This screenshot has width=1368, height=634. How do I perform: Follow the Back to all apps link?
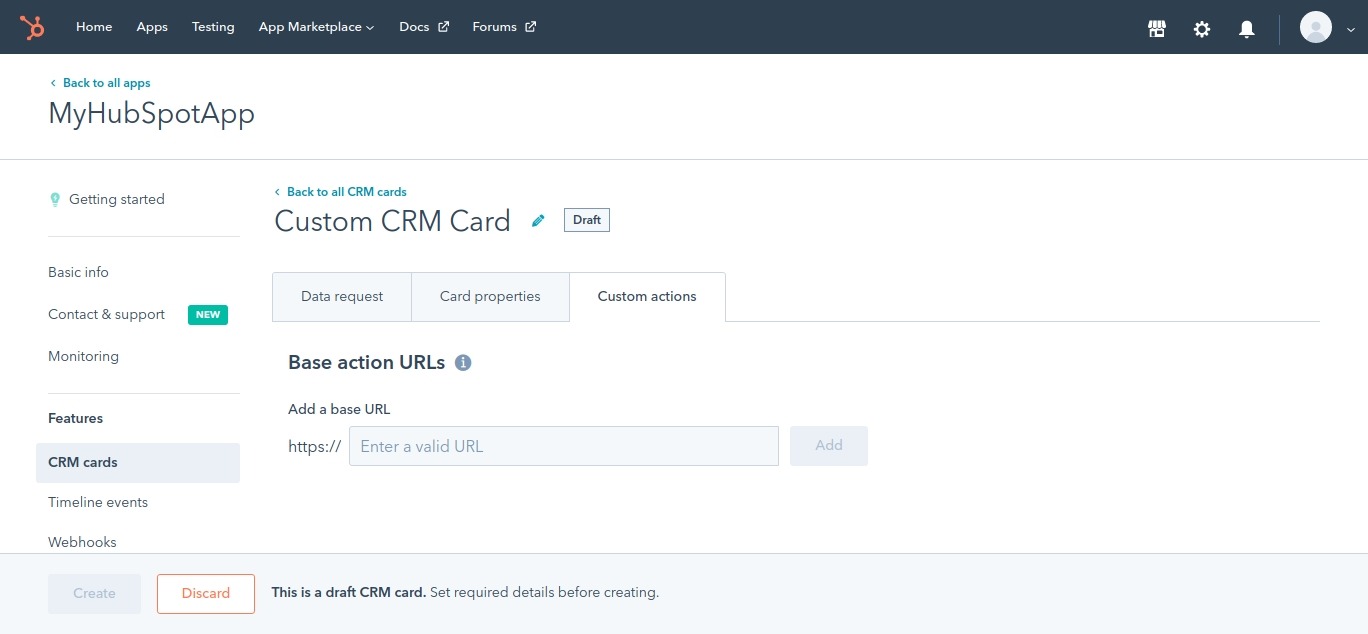[x=106, y=83]
